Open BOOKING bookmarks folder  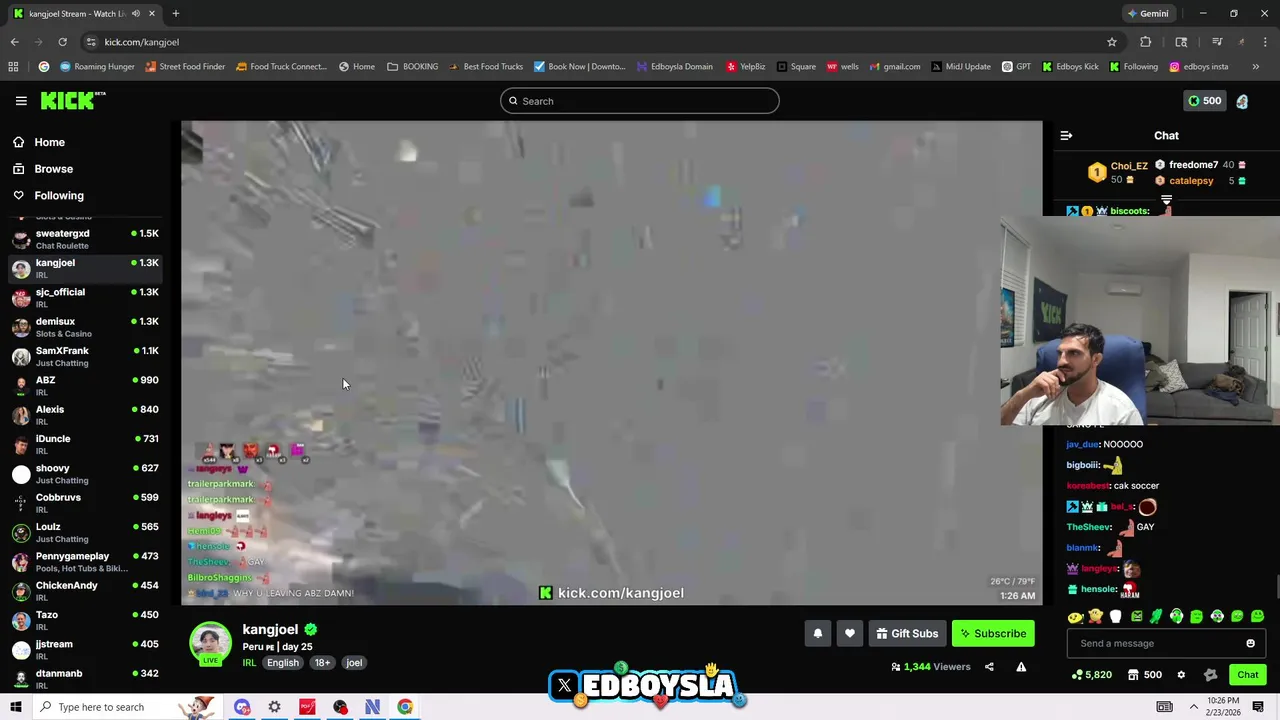point(412,67)
